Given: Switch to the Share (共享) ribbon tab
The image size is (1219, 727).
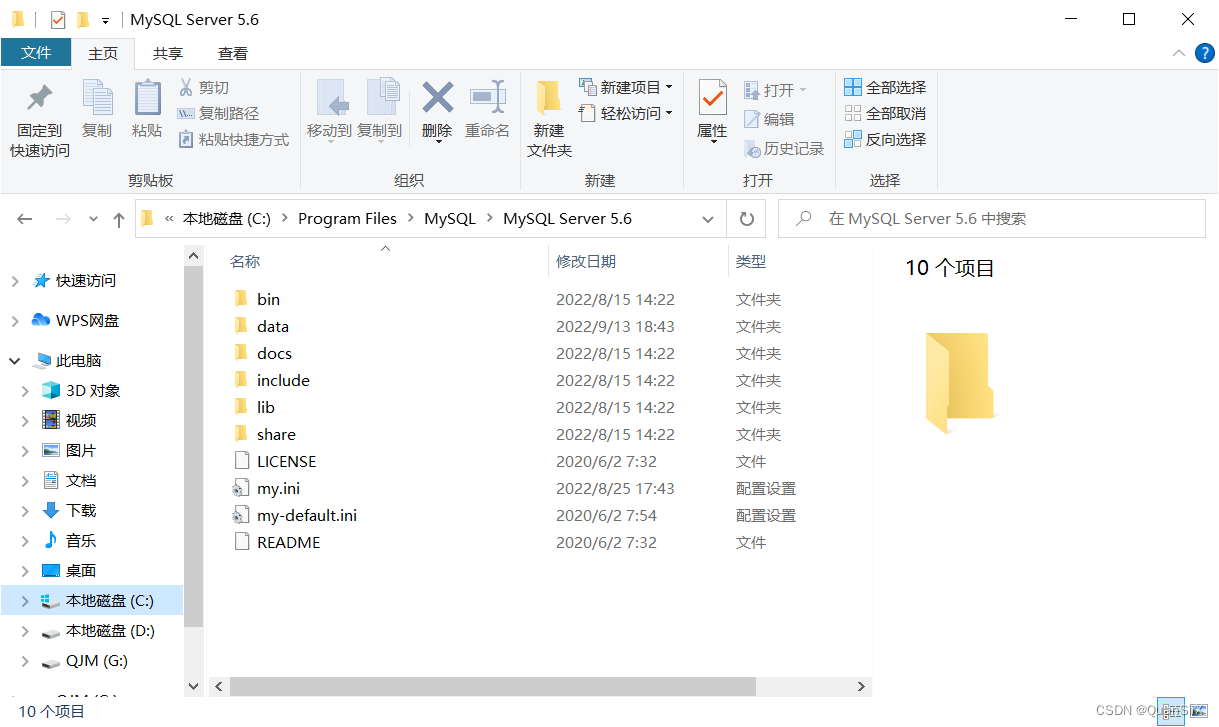Looking at the screenshot, I should pos(168,54).
